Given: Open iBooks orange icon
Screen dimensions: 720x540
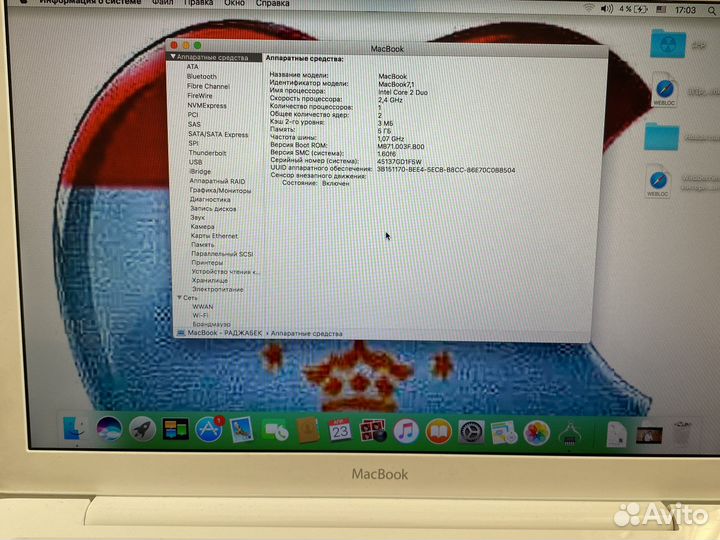Looking at the screenshot, I should 439,432.
